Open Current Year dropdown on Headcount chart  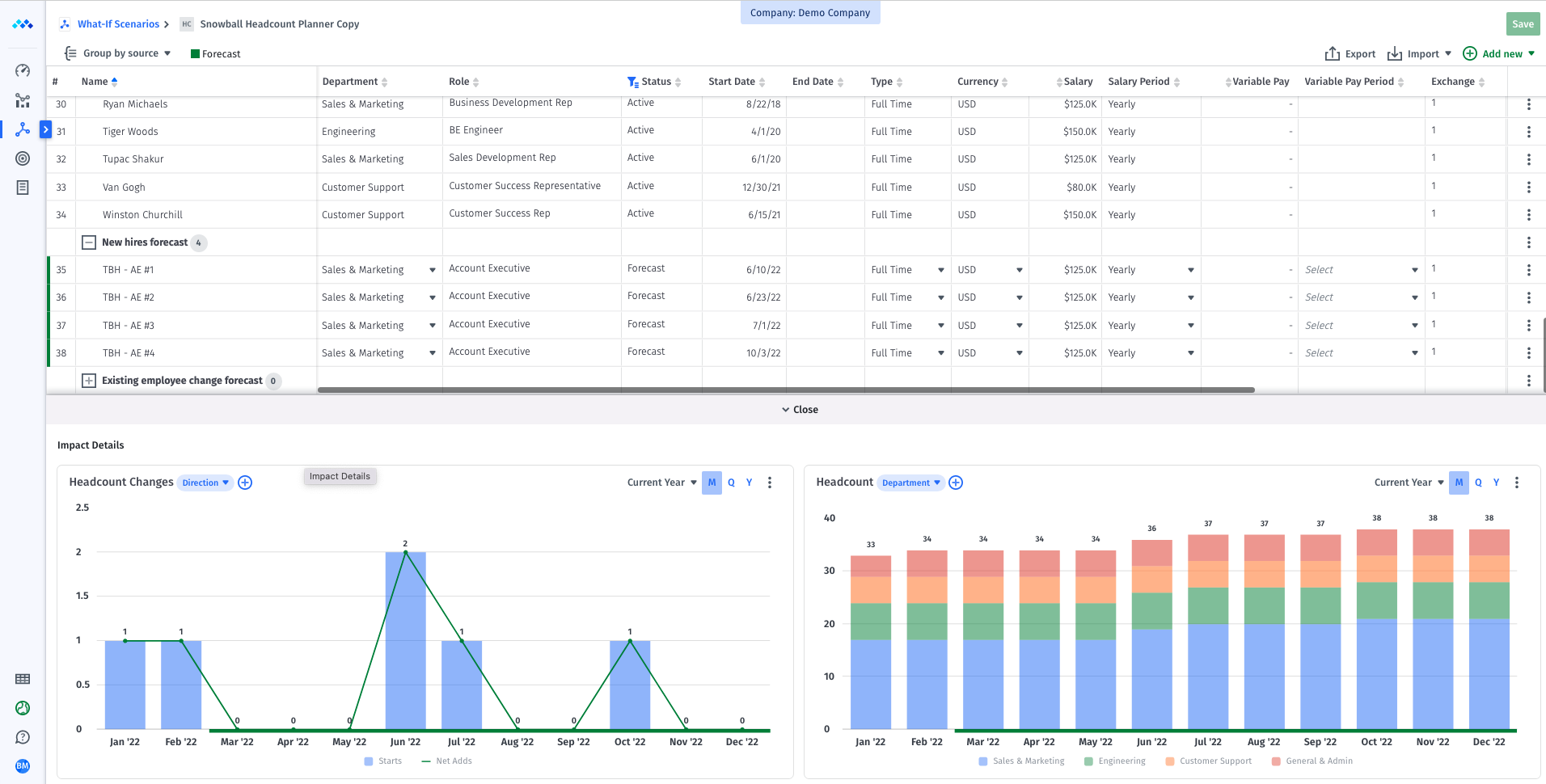(x=1409, y=483)
